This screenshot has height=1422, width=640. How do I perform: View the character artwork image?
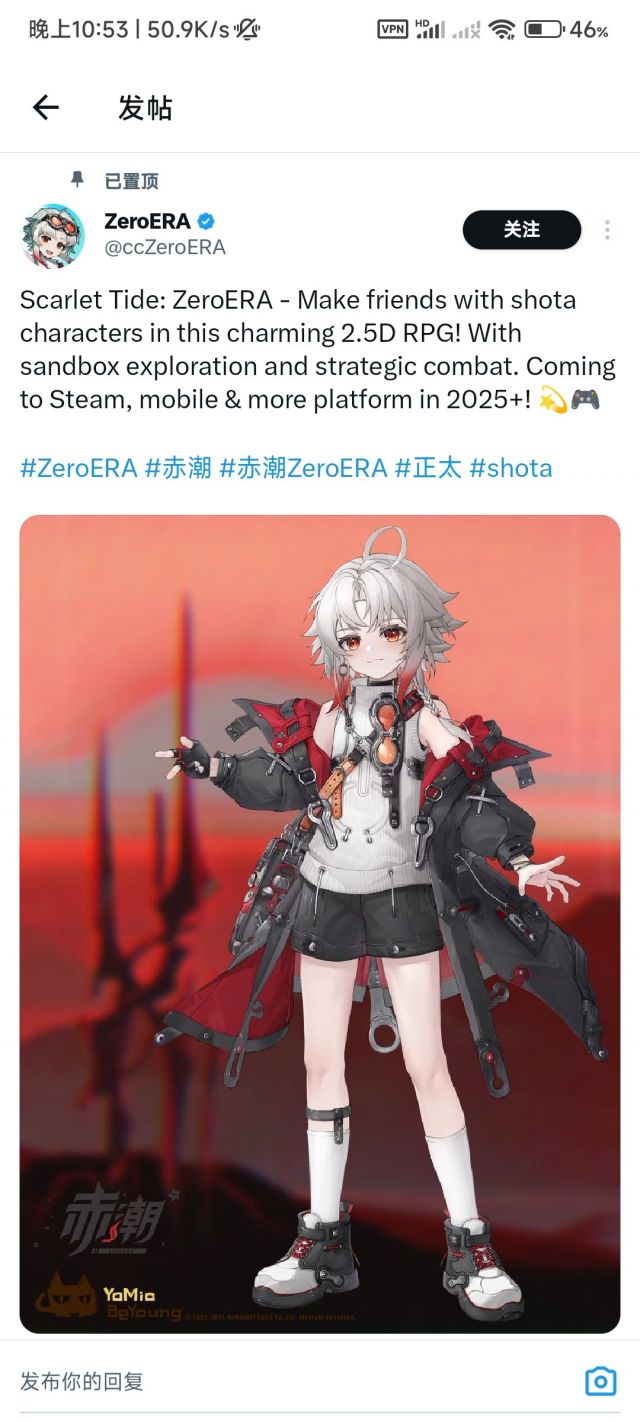pos(320,924)
